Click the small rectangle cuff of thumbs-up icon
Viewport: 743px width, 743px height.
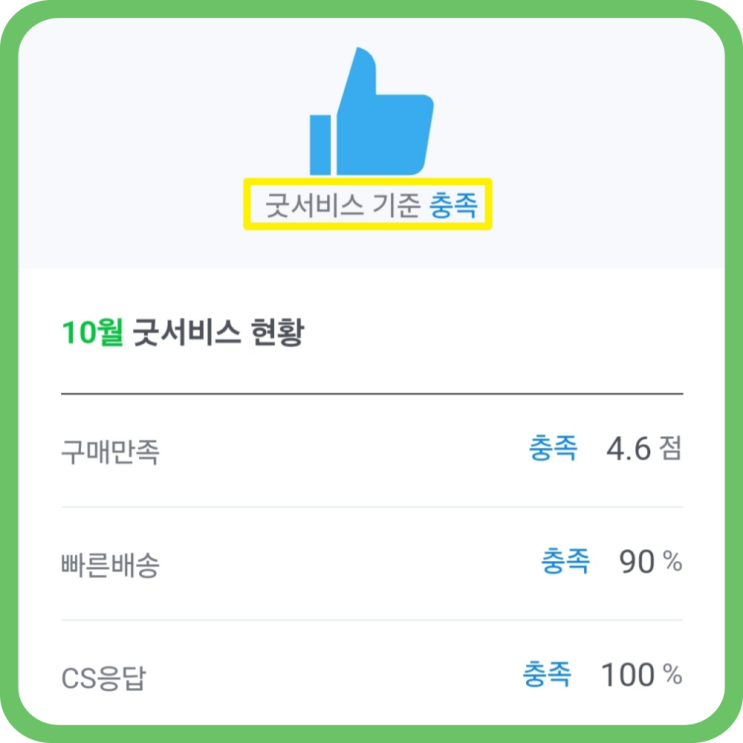(x=320, y=143)
